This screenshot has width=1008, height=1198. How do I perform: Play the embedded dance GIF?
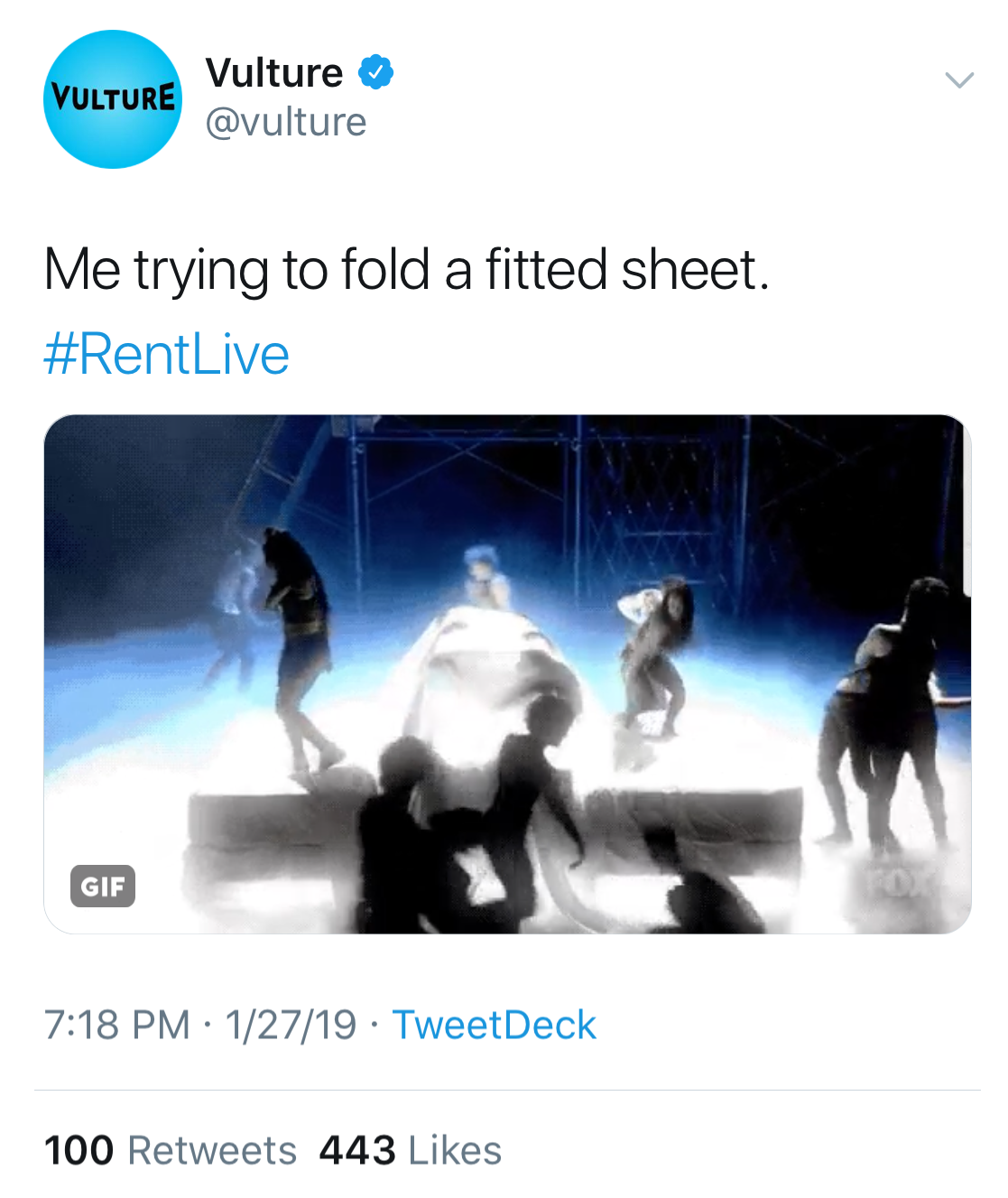(x=507, y=673)
